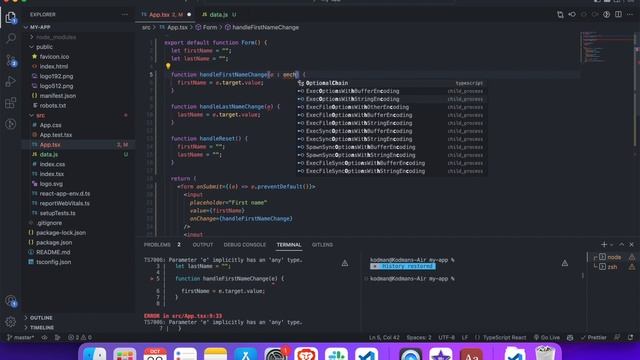Open manifest.json in Explorer
This screenshot has width=640, height=360.
tap(58, 96)
